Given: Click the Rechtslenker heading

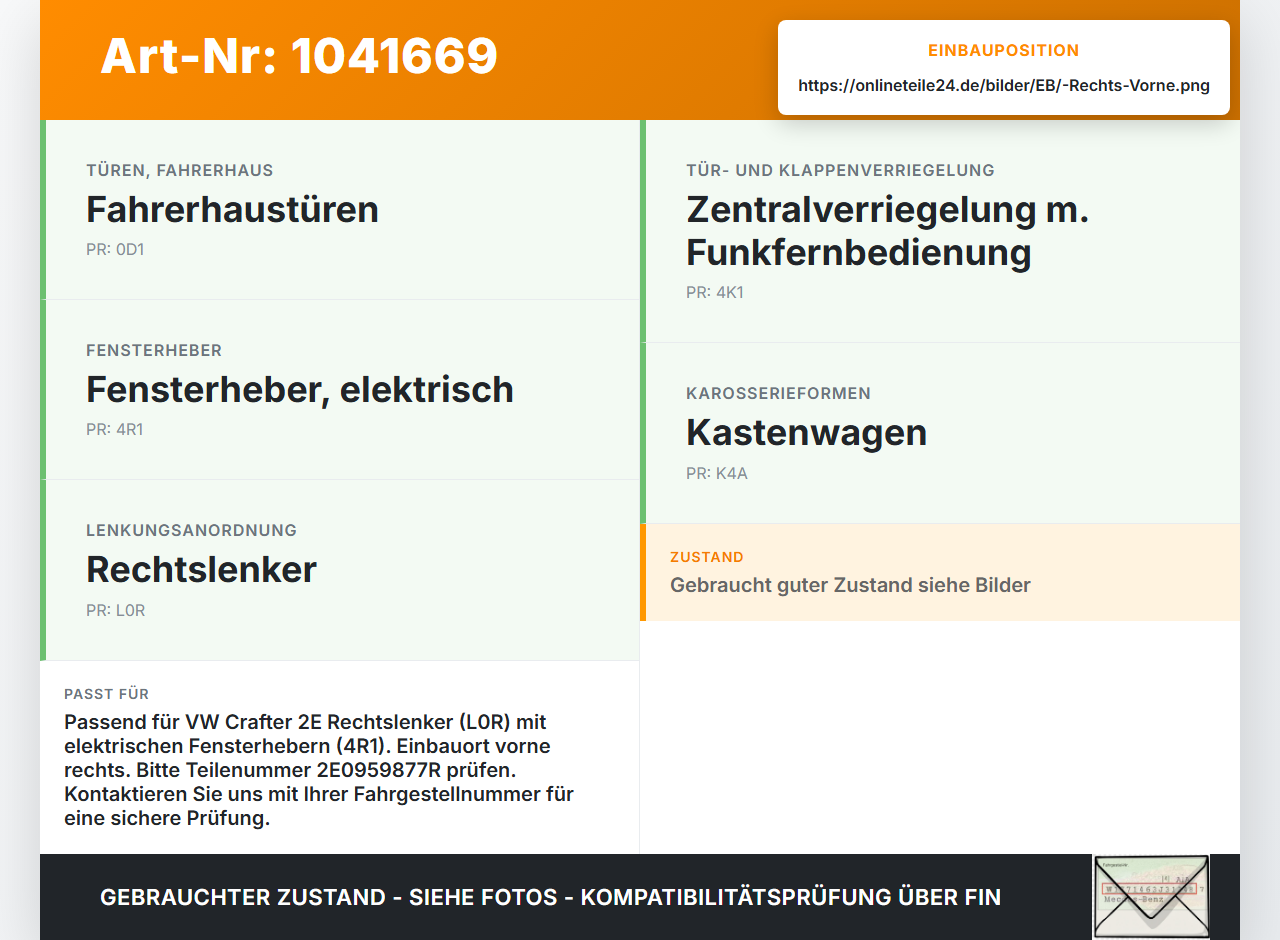Looking at the screenshot, I should click(x=201, y=569).
